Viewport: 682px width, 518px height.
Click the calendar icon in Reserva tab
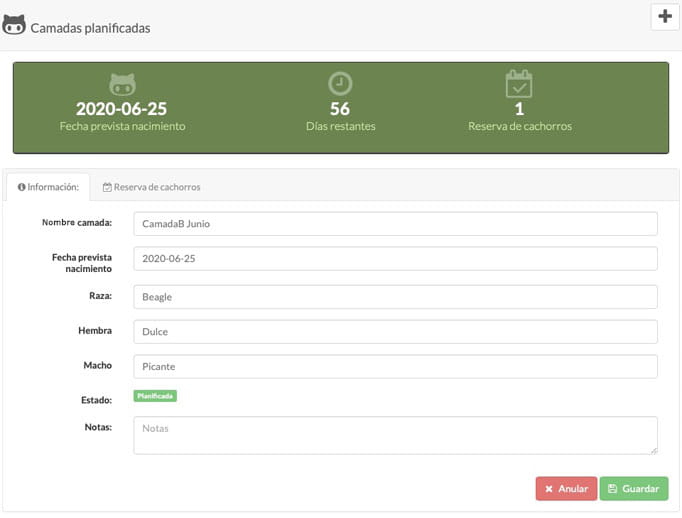coord(107,187)
